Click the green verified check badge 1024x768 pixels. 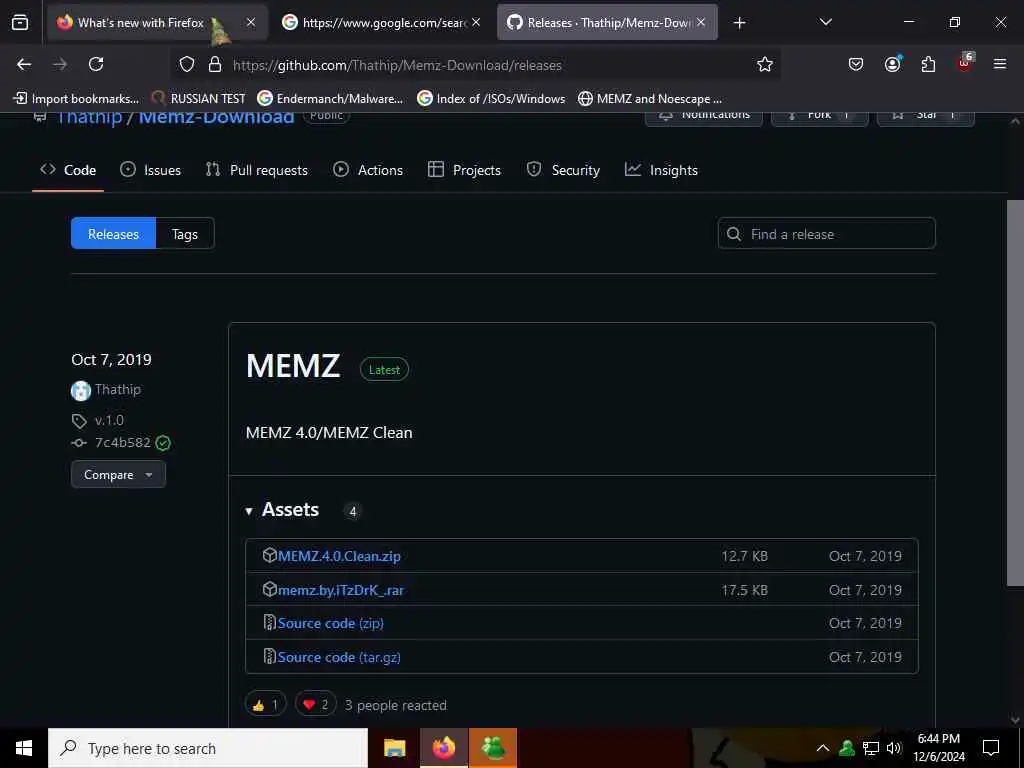(x=163, y=443)
